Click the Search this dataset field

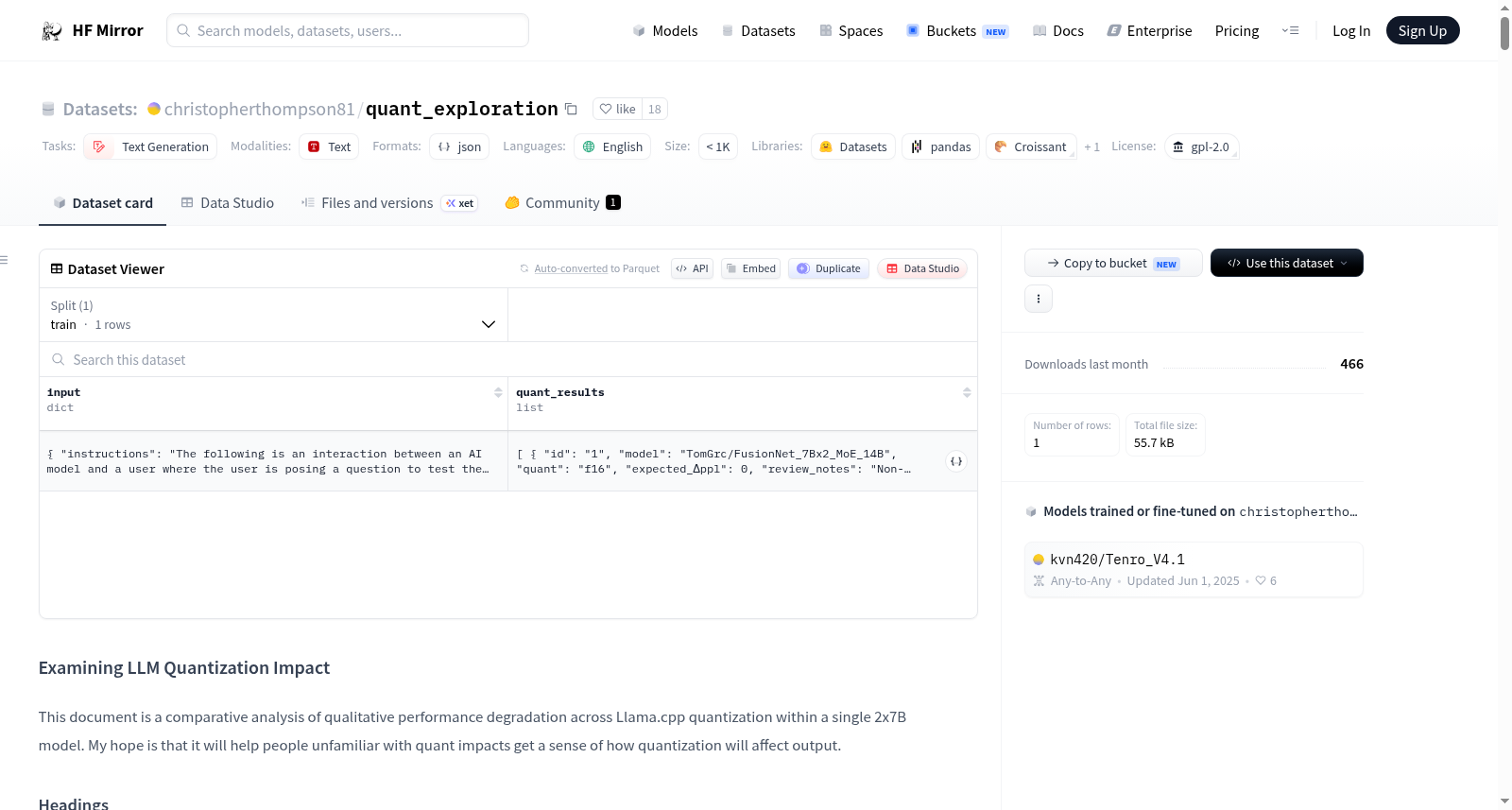(x=508, y=359)
